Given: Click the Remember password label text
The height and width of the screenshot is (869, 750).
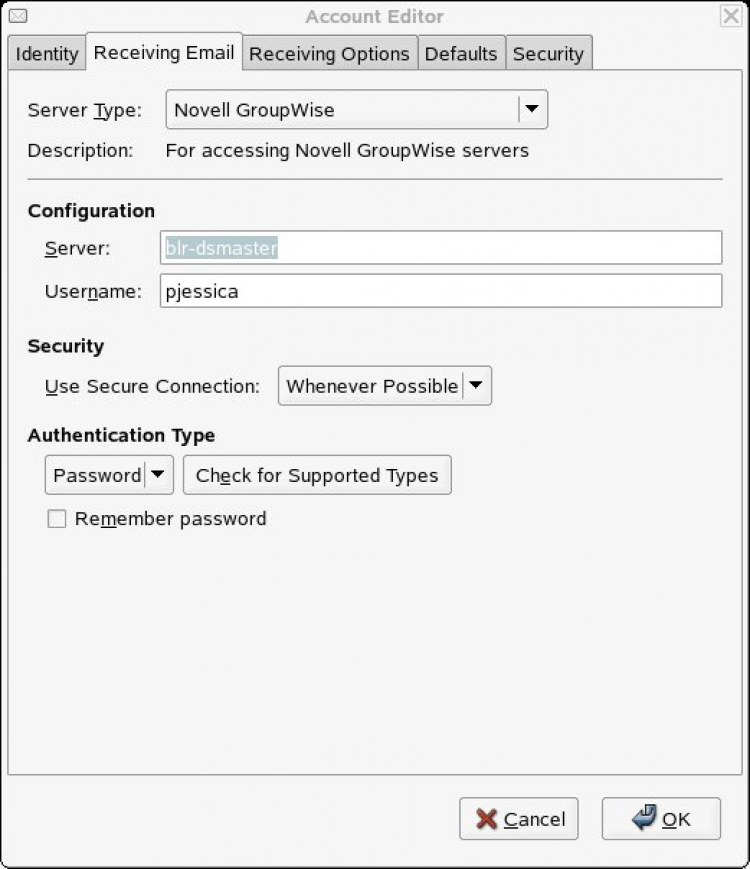Looking at the screenshot, I should click(x=170, y=519).
